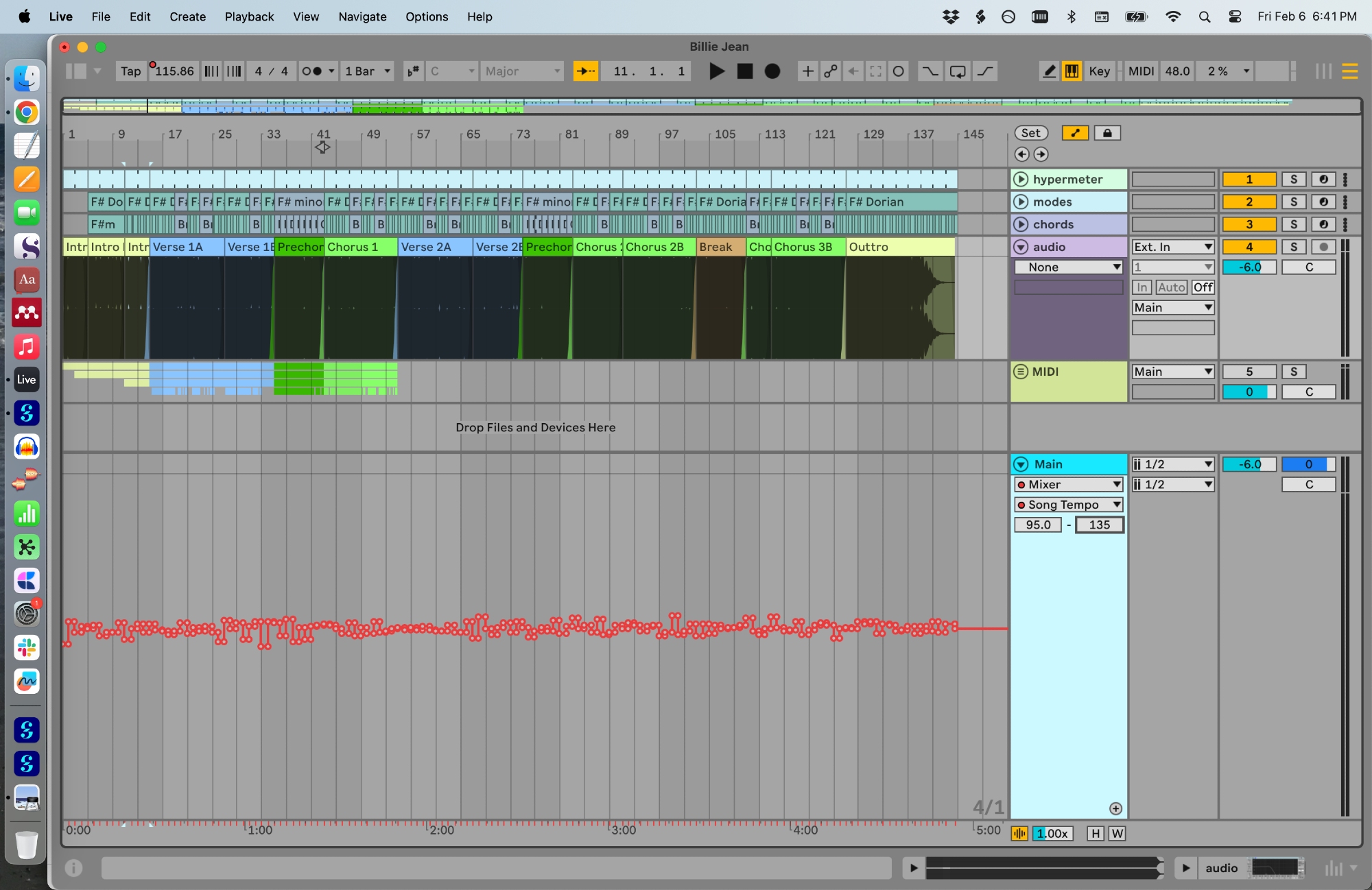This screenshot has width=1372, height=890.
Task: Click the Arrangement Record button
Action: [x=772, y=71]
